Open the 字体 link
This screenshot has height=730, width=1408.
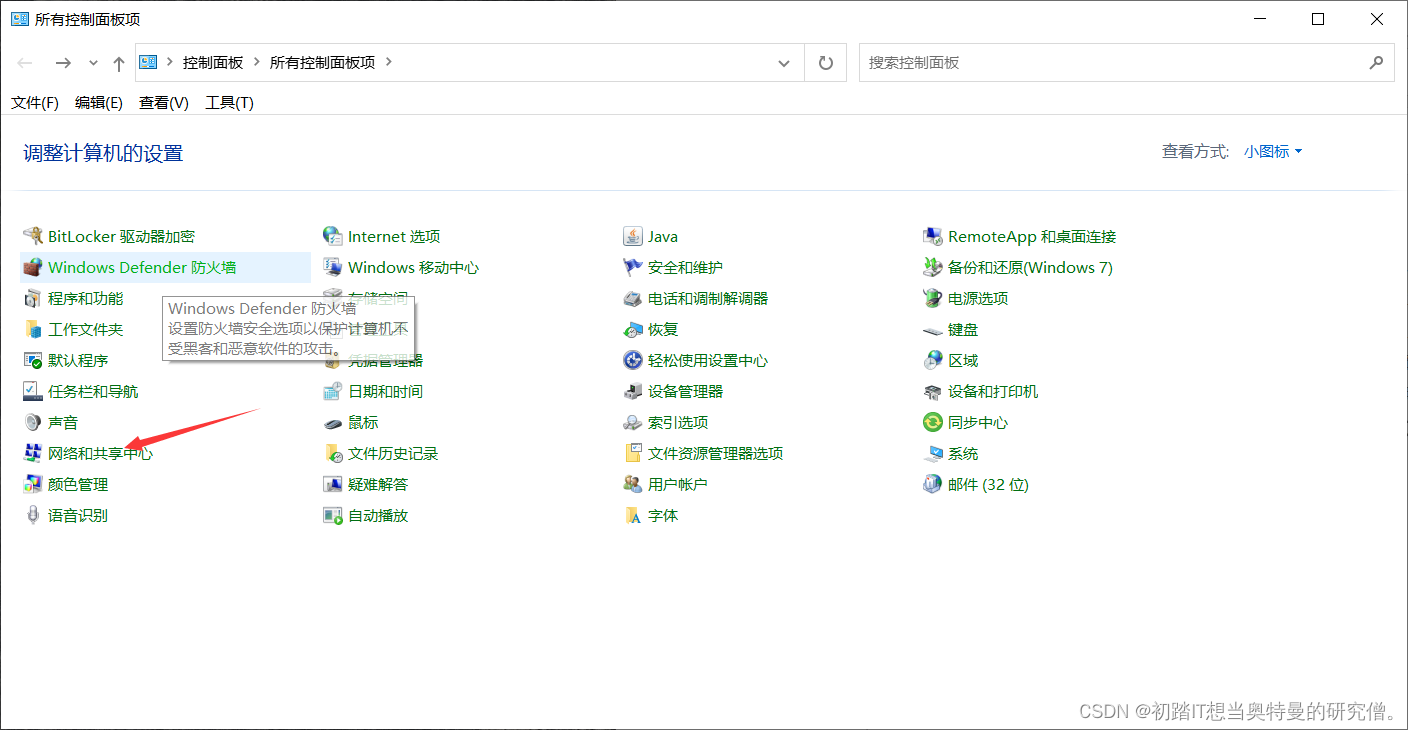(663, 516)
